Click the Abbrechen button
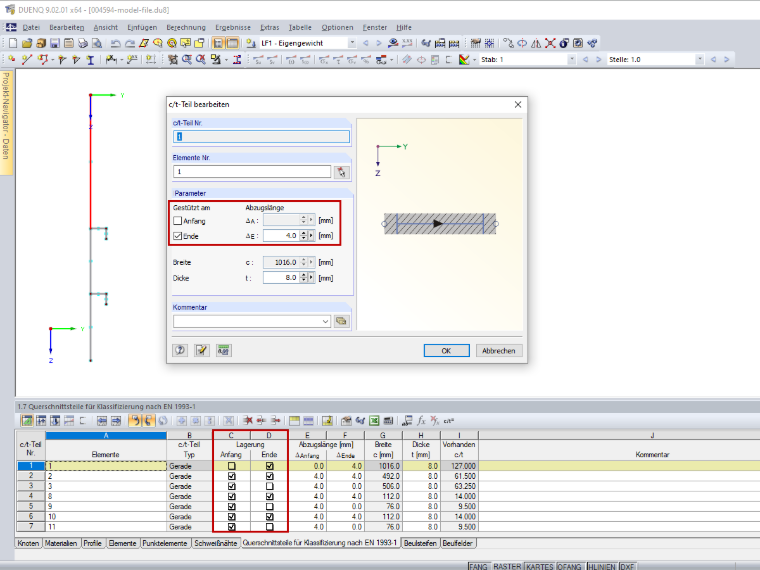Viewport: 760px width, 570px height. [x=499, y=350]
